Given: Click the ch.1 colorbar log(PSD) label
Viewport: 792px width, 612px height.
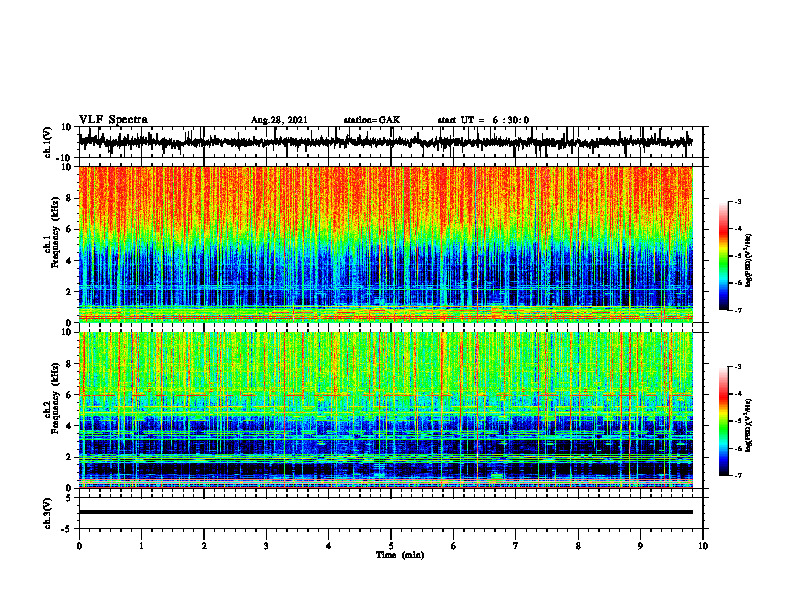Looking at the screenshot, I should coord(749,261).
